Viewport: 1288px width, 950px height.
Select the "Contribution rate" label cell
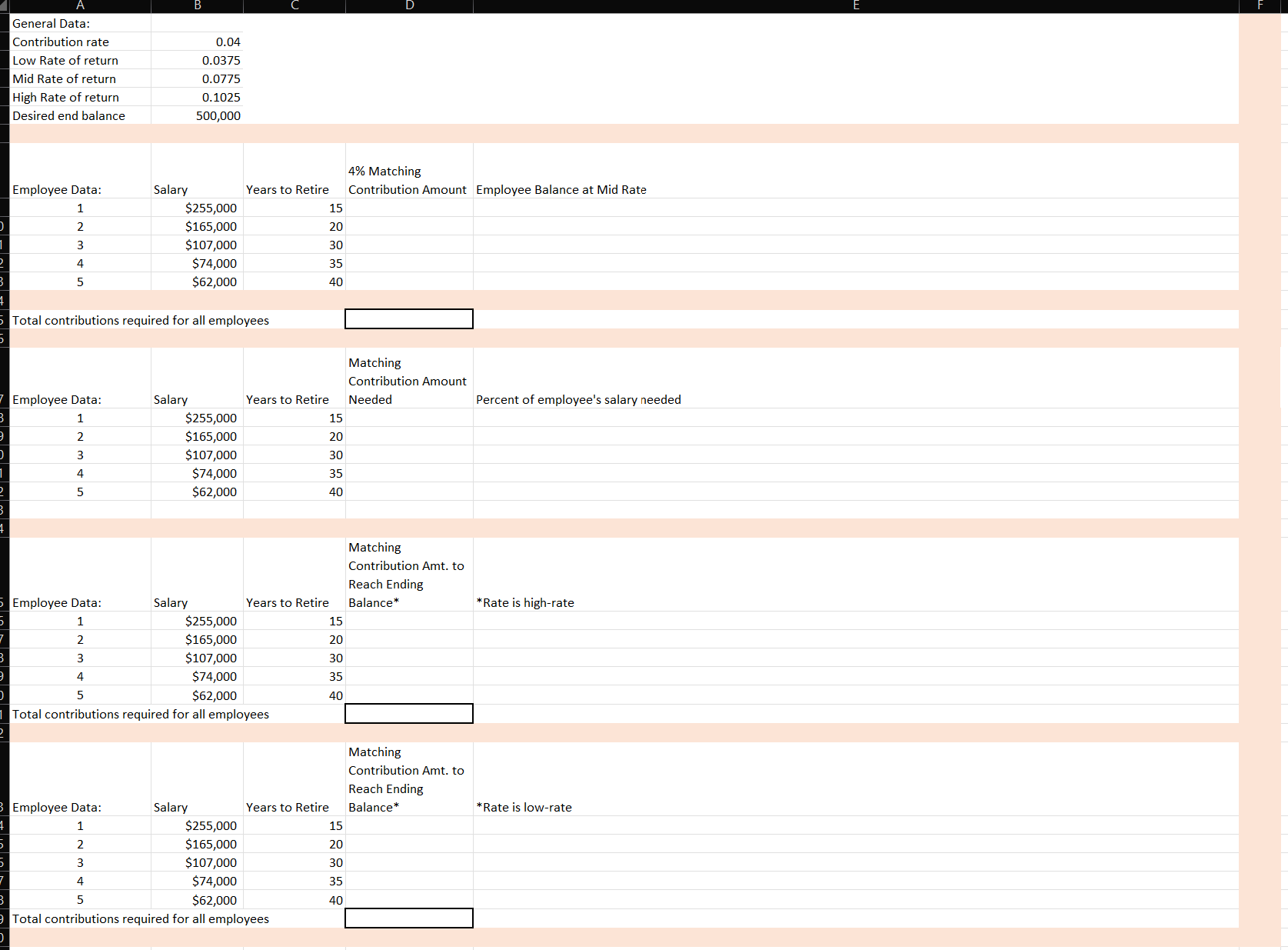pos(80,42)
